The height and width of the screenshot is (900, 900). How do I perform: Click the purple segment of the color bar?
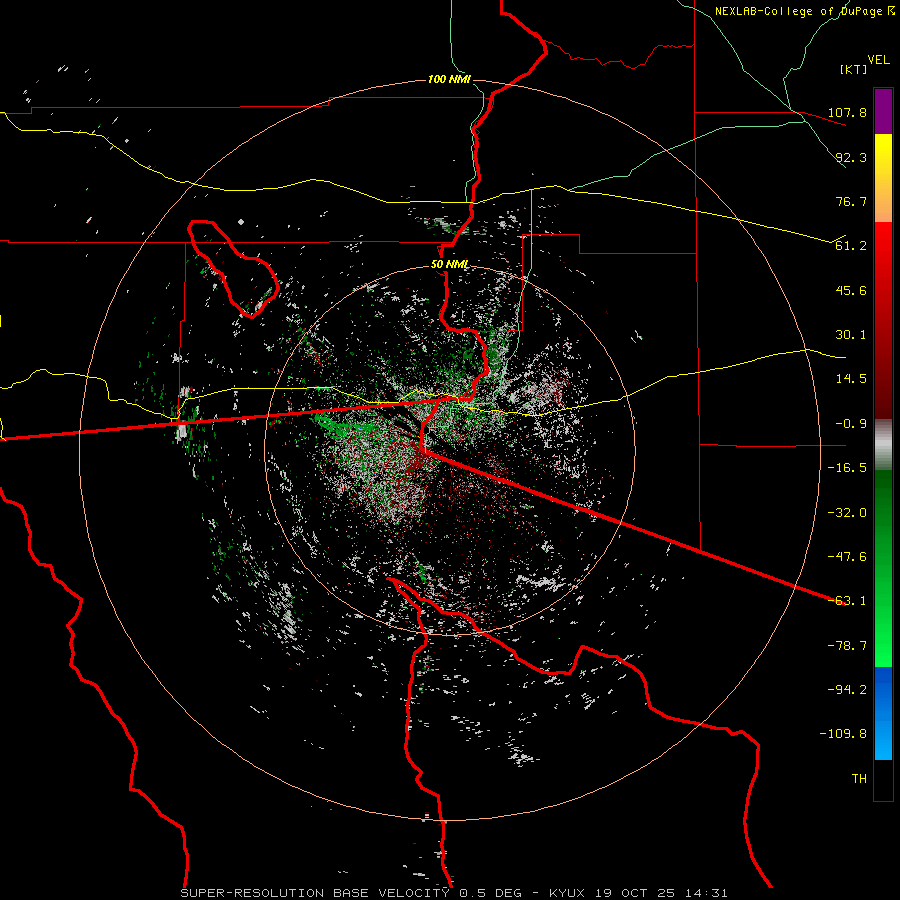pyautogui.click(x=883, y=111)
